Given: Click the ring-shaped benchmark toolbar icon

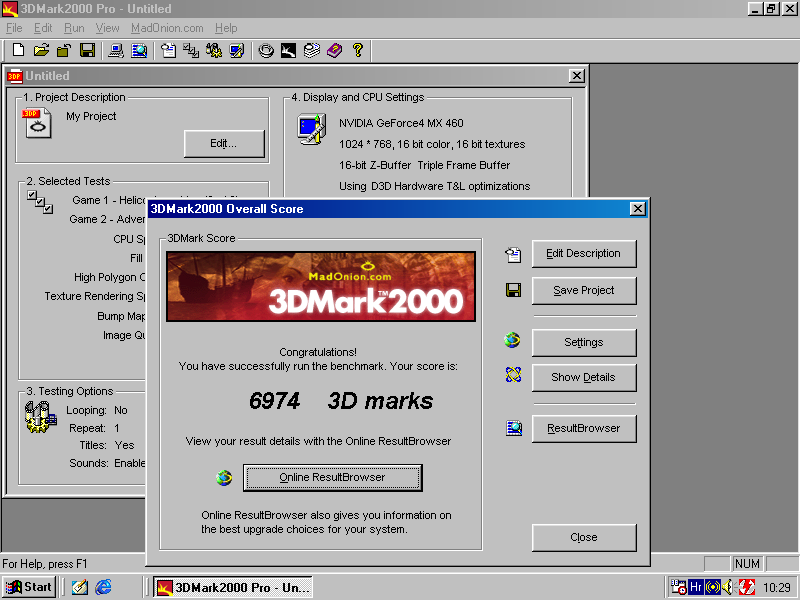Looking at the screenshot, I should (x=266, y=50).
